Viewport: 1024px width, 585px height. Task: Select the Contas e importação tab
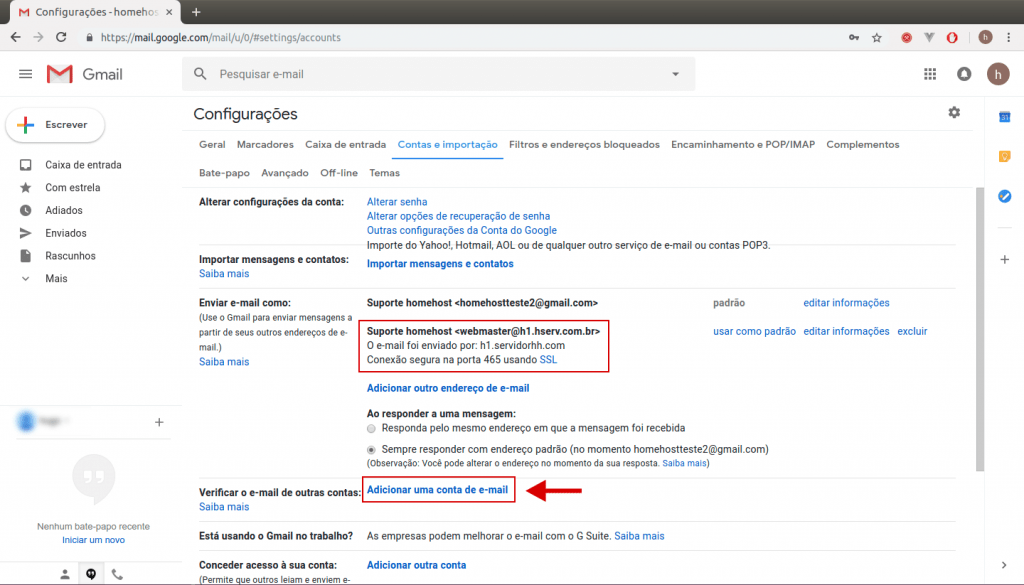tap(447, 144)
